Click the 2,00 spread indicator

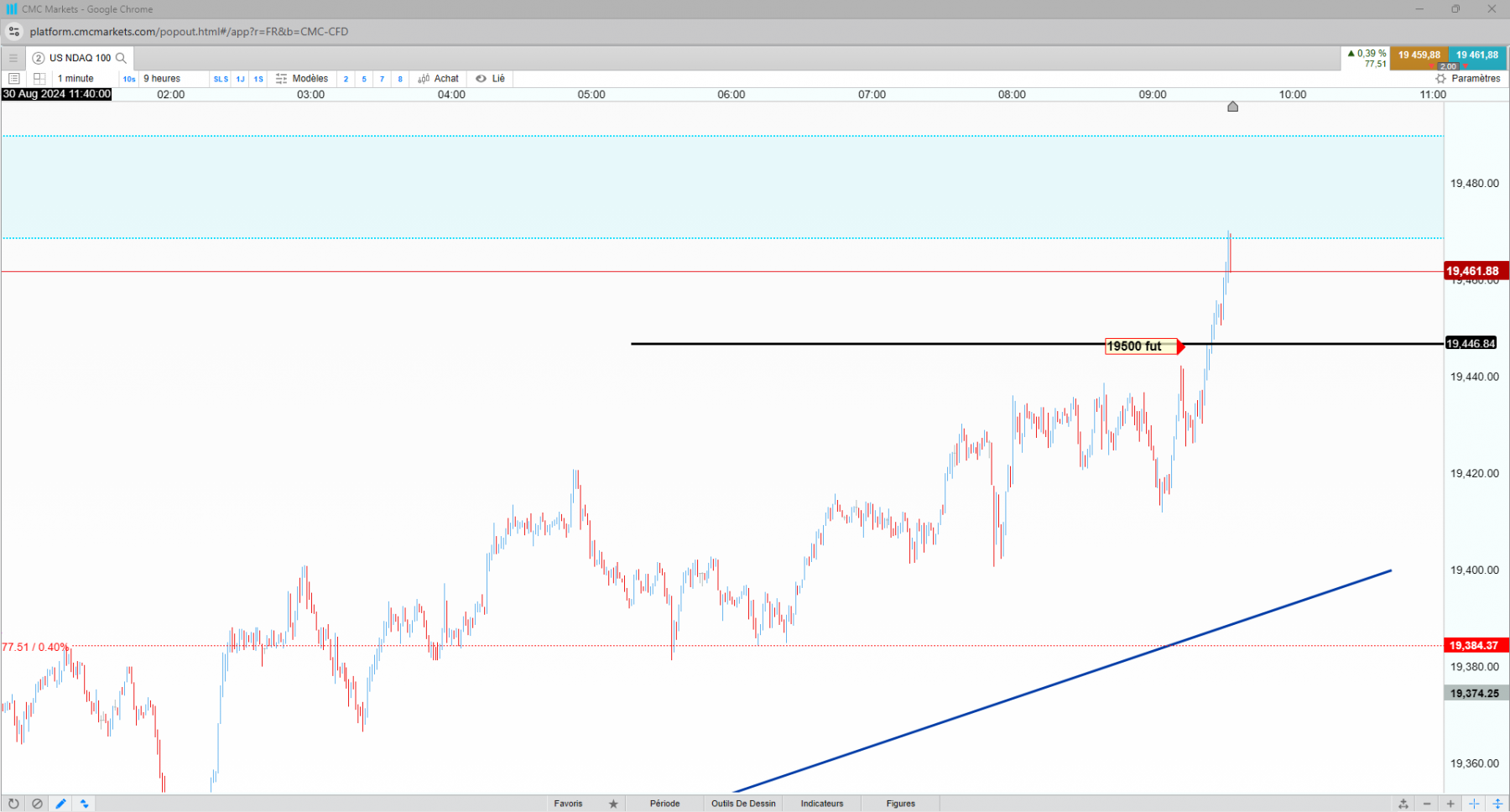pyautogui.click(x=1448, y=66)
